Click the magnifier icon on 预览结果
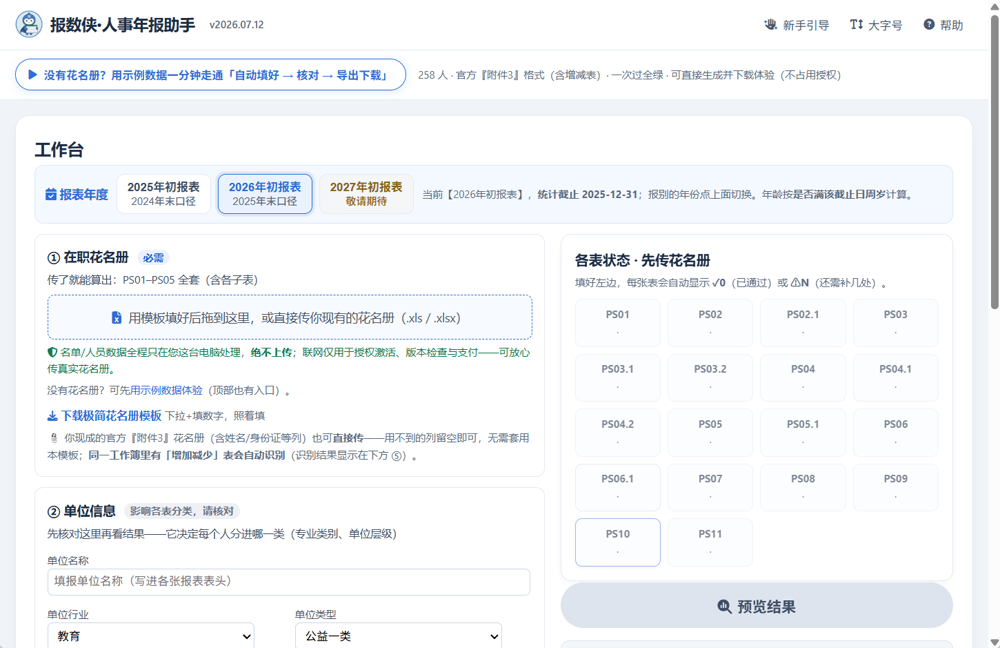1000x648 pixels. coord(724,607)
